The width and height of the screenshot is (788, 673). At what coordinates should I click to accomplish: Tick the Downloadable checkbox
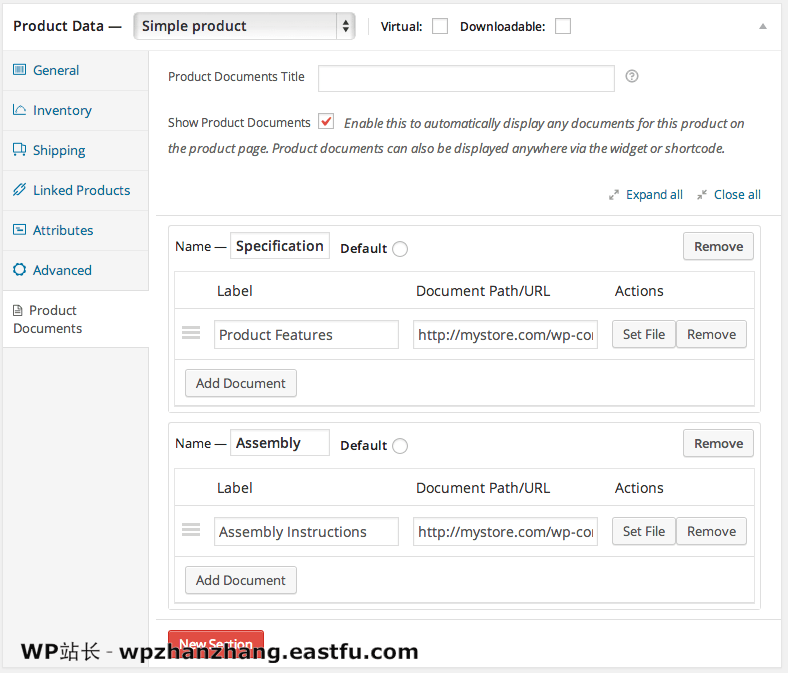click(x=563, y=27)
